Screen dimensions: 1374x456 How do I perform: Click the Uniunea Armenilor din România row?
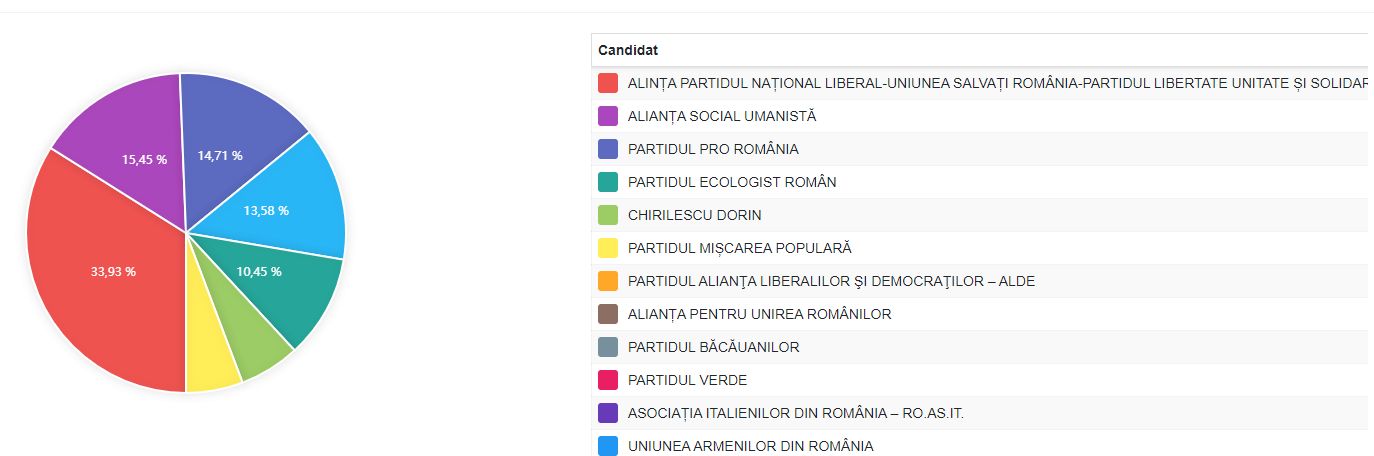point(750,446)
